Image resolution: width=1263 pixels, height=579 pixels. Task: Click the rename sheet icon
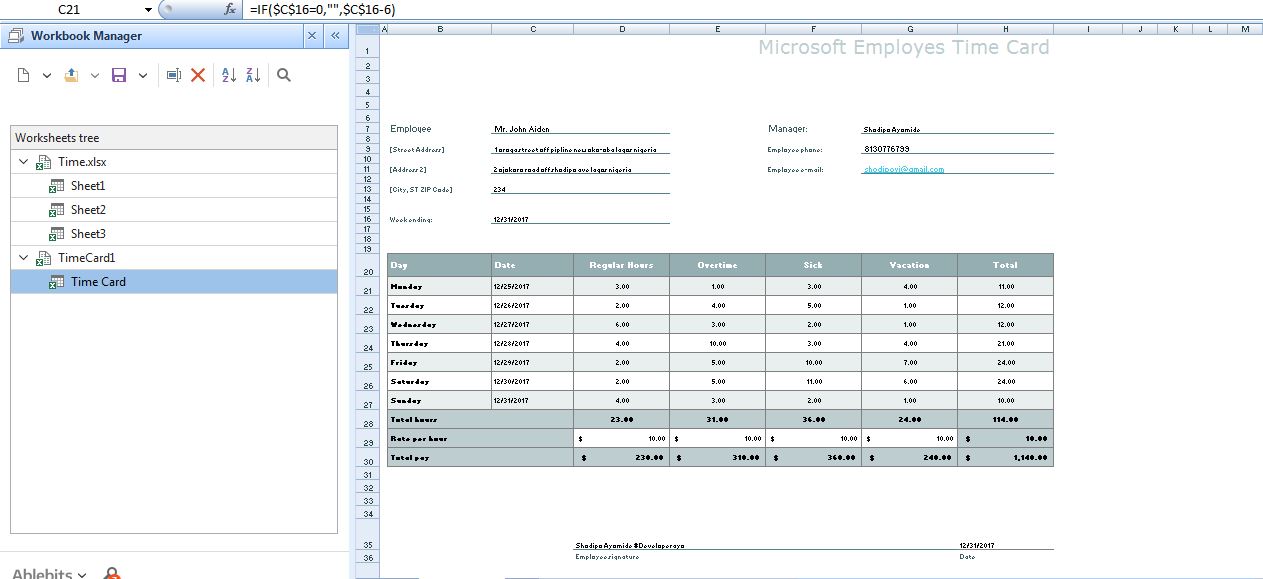[x=174, y=75]
